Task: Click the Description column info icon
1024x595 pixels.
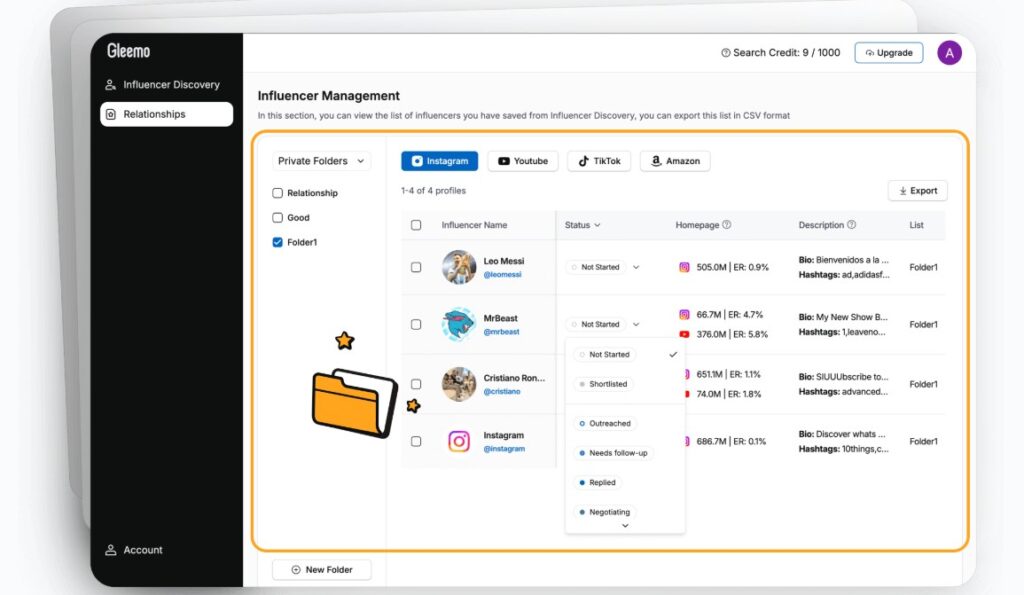Action: click(x=851, y=225)
